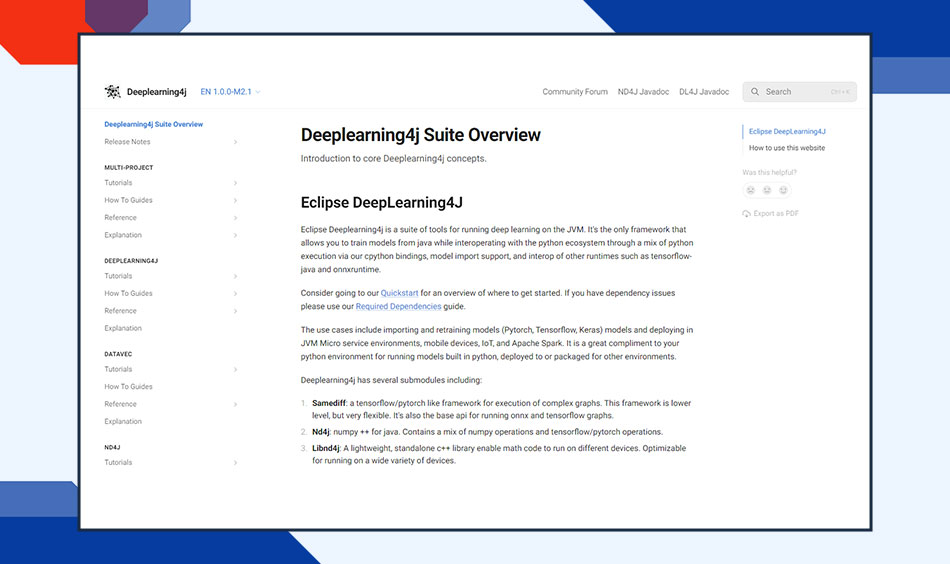Rate the page with the neutral face
This screenshot has height=564, width=950.
coord(767,190)
